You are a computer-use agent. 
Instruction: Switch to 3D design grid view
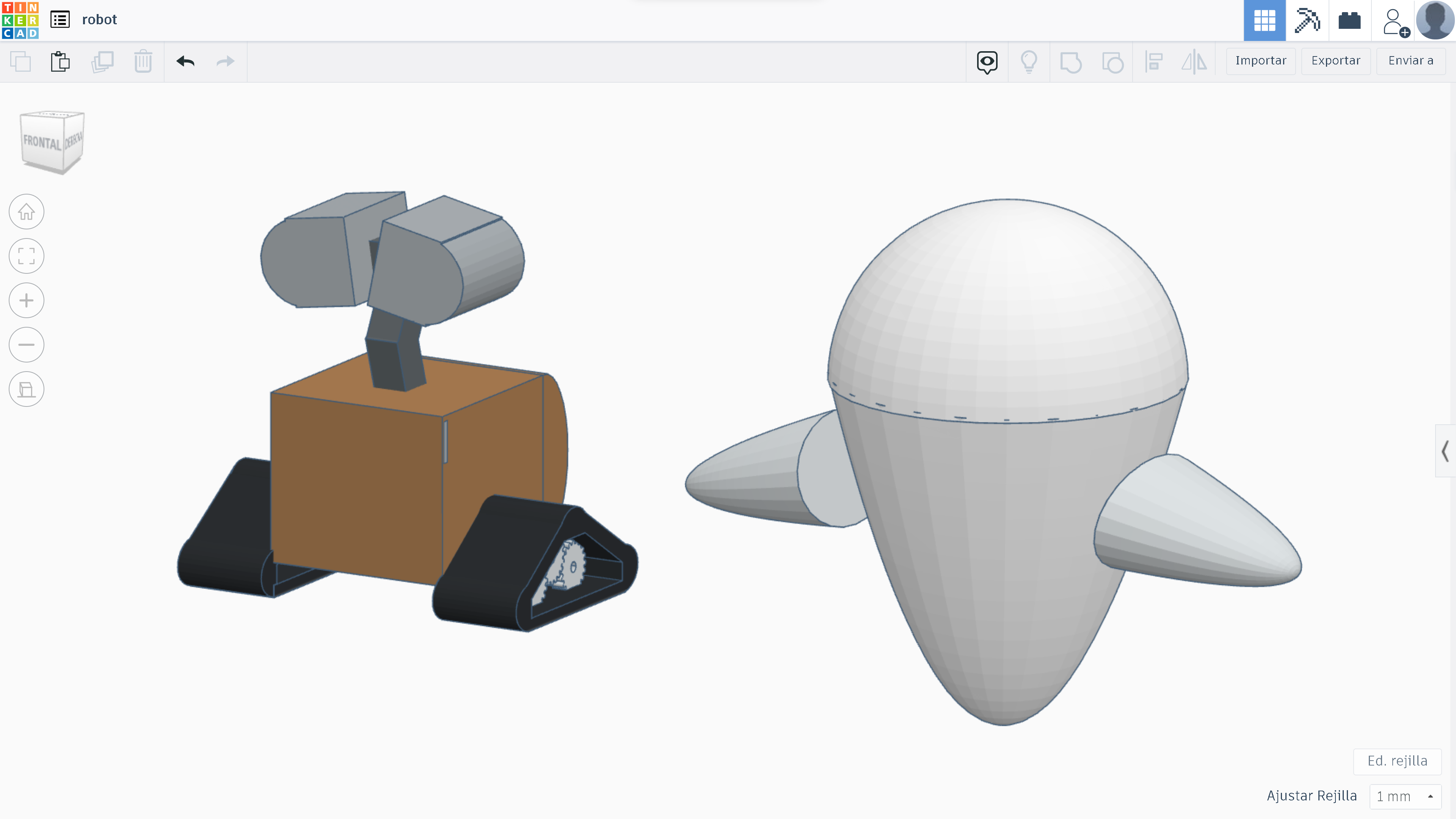pos(1265,20)
